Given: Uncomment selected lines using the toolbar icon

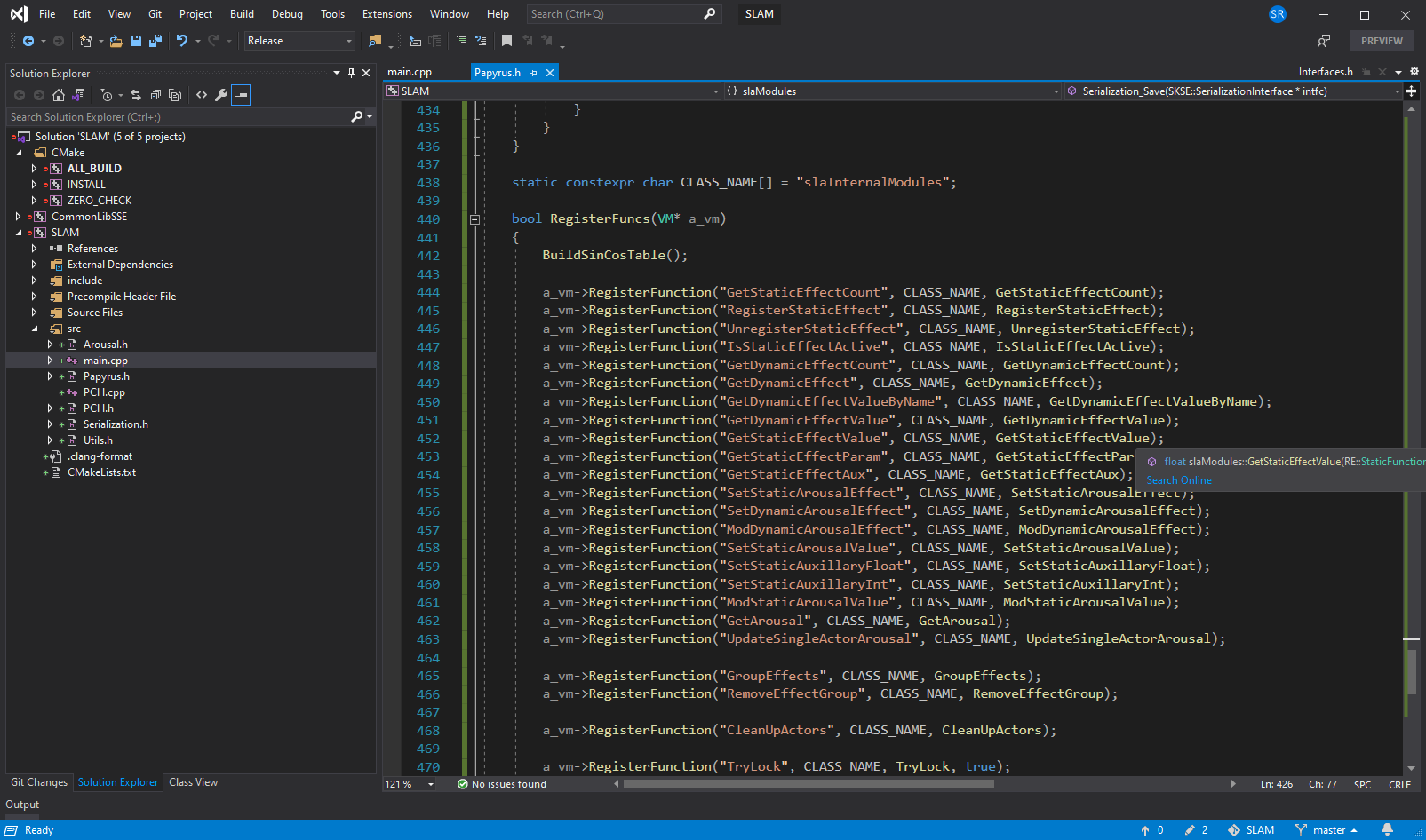Looking at the screenshot, I should (x=481, y=41).
